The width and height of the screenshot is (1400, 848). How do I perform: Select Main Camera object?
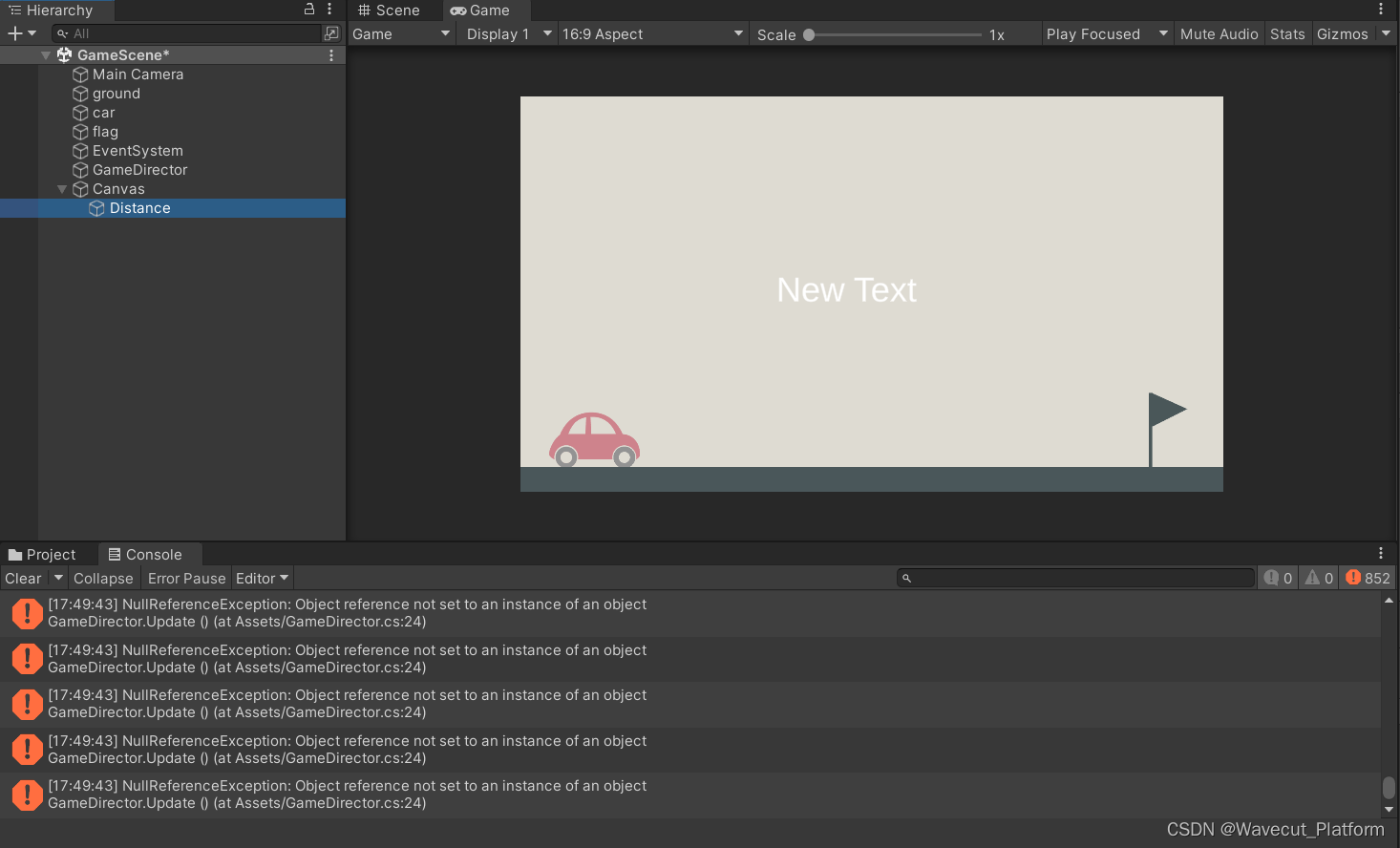pos(138,74)
